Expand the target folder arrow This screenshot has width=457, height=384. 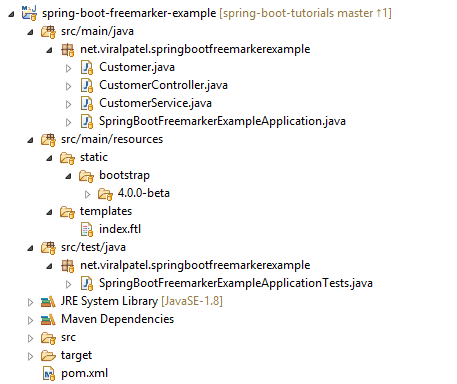[30, 356]
